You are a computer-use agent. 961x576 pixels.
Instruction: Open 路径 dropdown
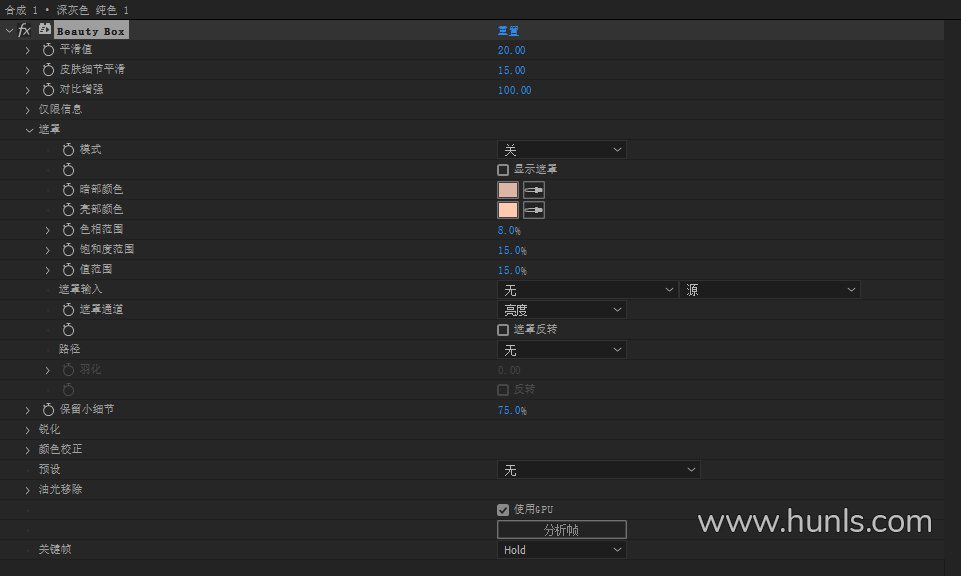coord(561,350)
